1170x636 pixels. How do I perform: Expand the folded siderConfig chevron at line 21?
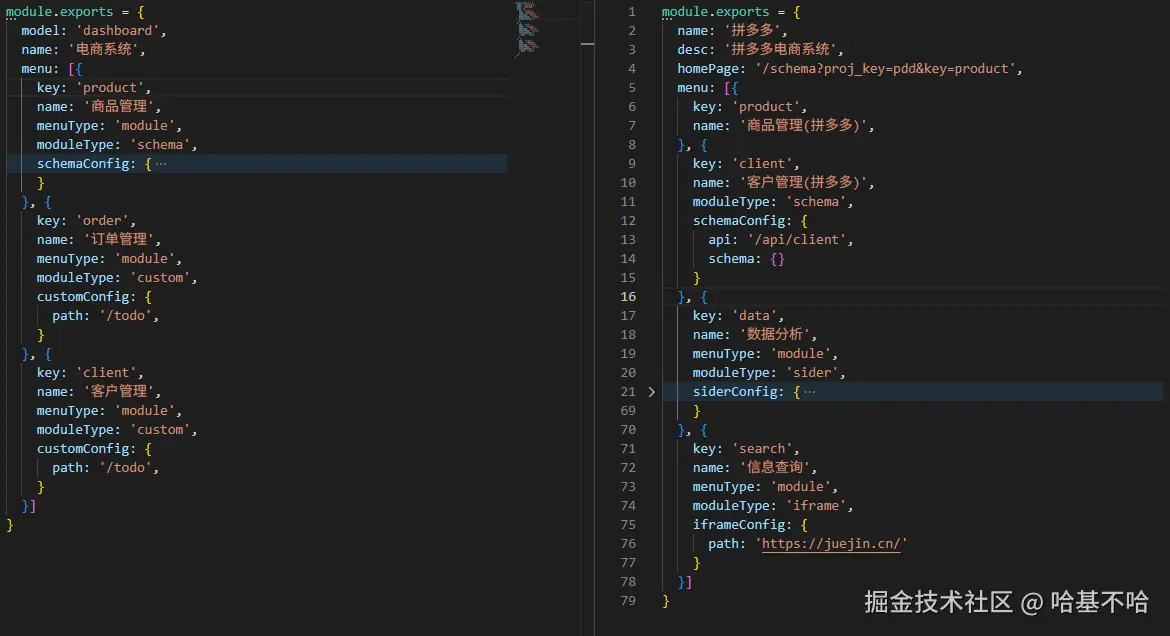click(651, 392)
